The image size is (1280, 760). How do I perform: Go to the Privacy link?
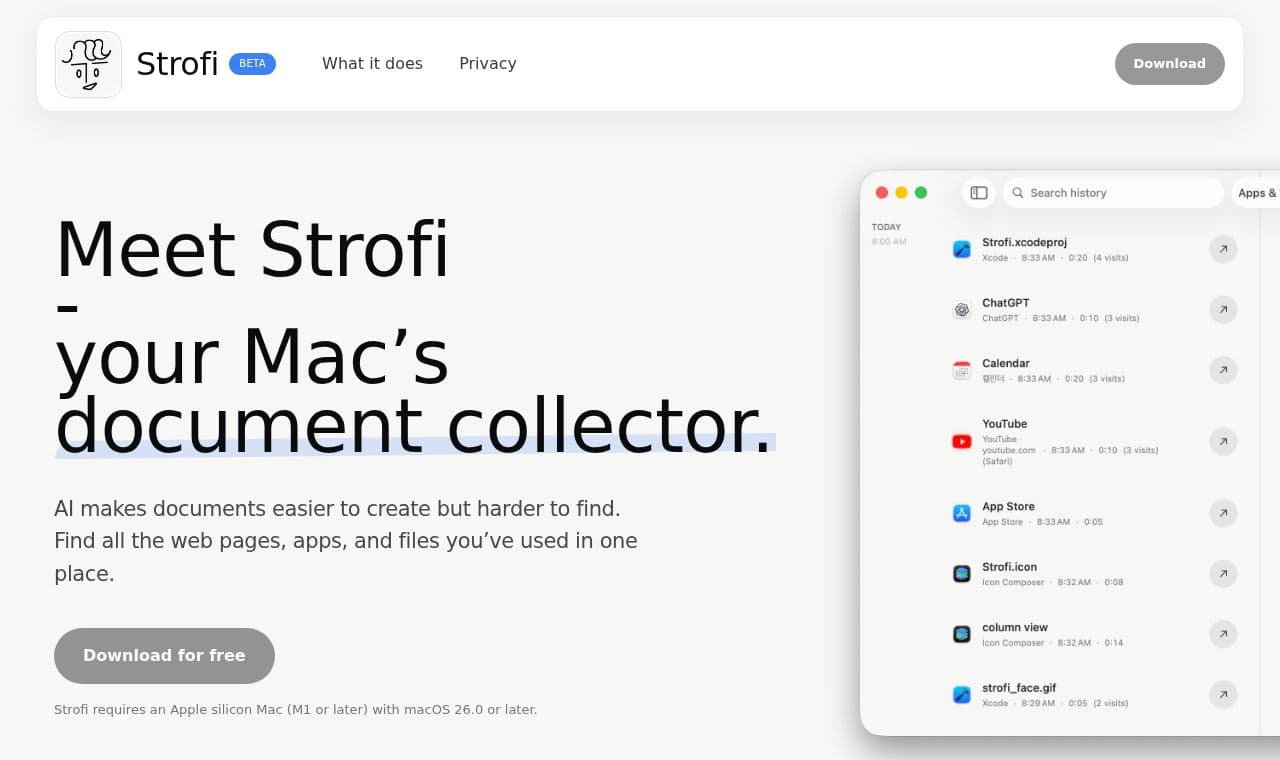click(x=488, y=64)
